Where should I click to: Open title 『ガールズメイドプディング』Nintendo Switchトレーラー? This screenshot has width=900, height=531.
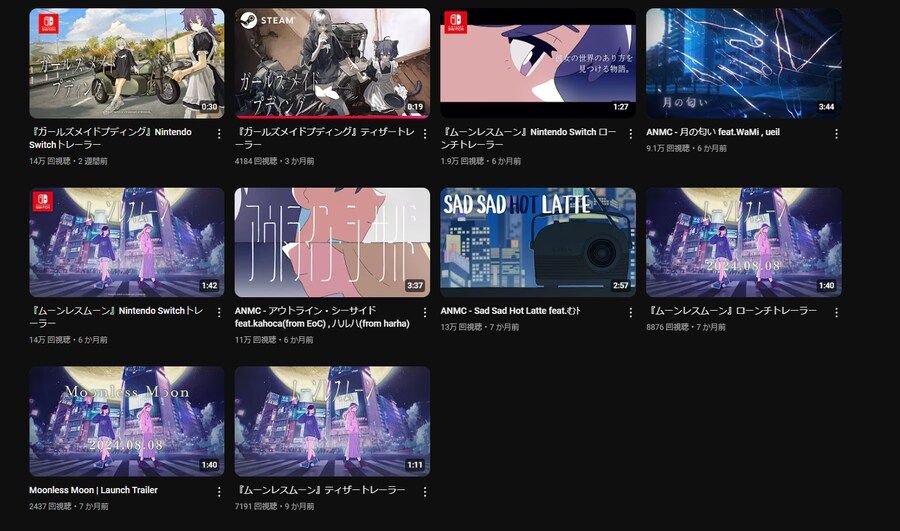[110, 138]
